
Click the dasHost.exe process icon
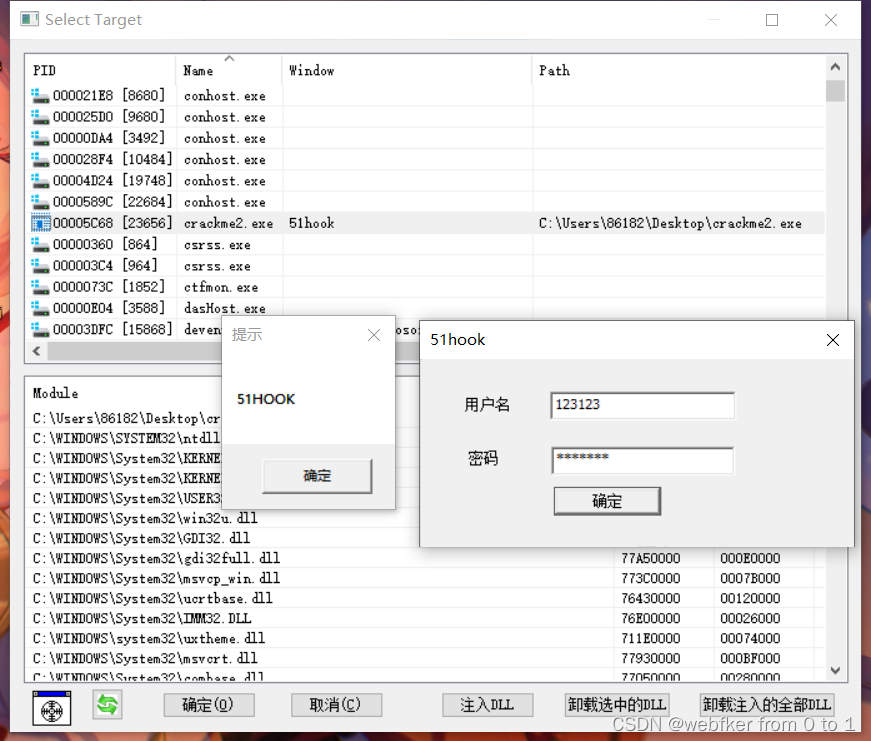pos(38,308)
